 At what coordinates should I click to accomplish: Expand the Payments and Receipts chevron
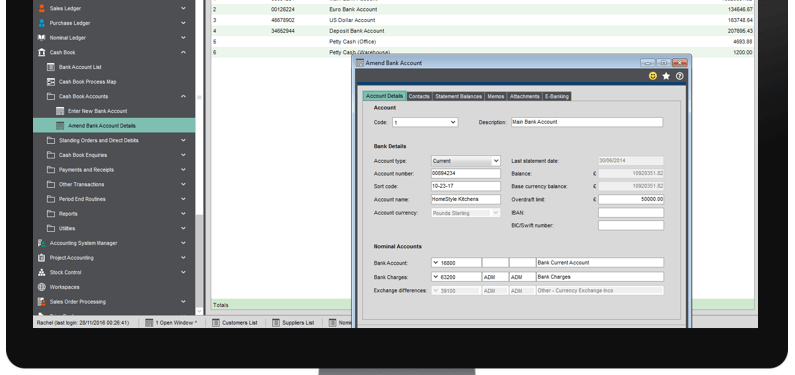183,170
